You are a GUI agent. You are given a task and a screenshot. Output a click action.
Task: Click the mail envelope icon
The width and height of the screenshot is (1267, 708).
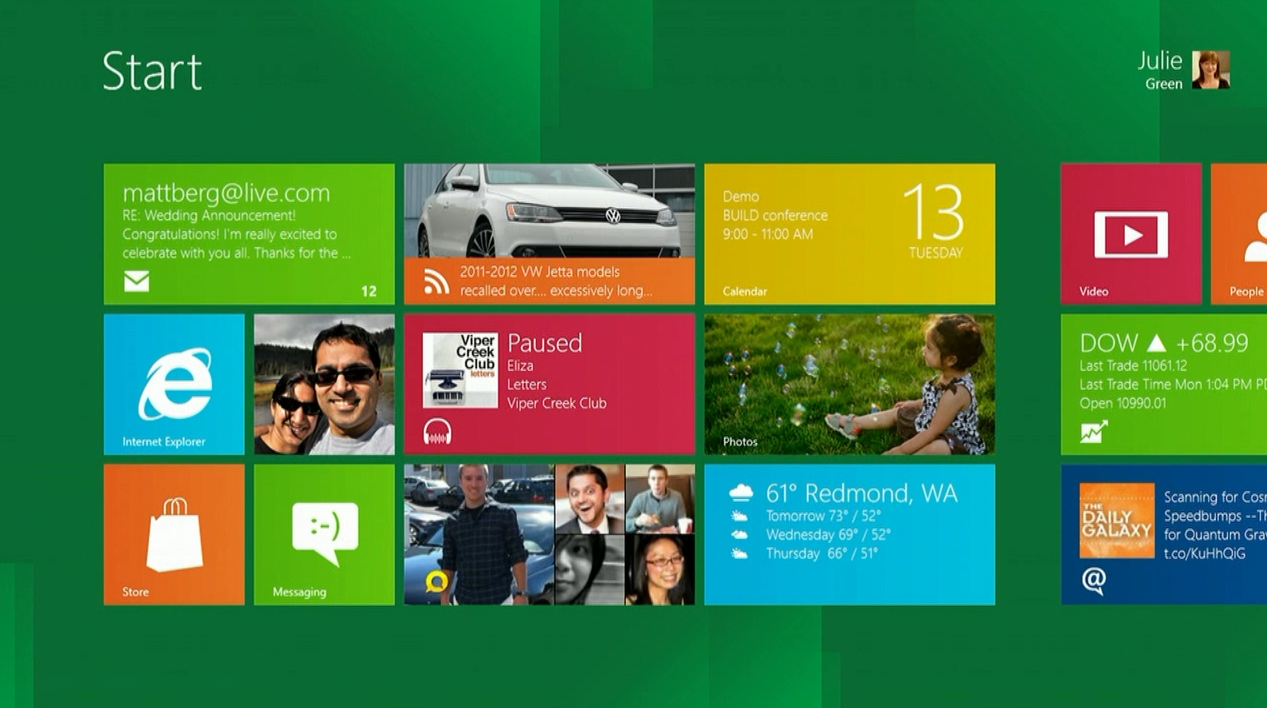pos(137,282)
